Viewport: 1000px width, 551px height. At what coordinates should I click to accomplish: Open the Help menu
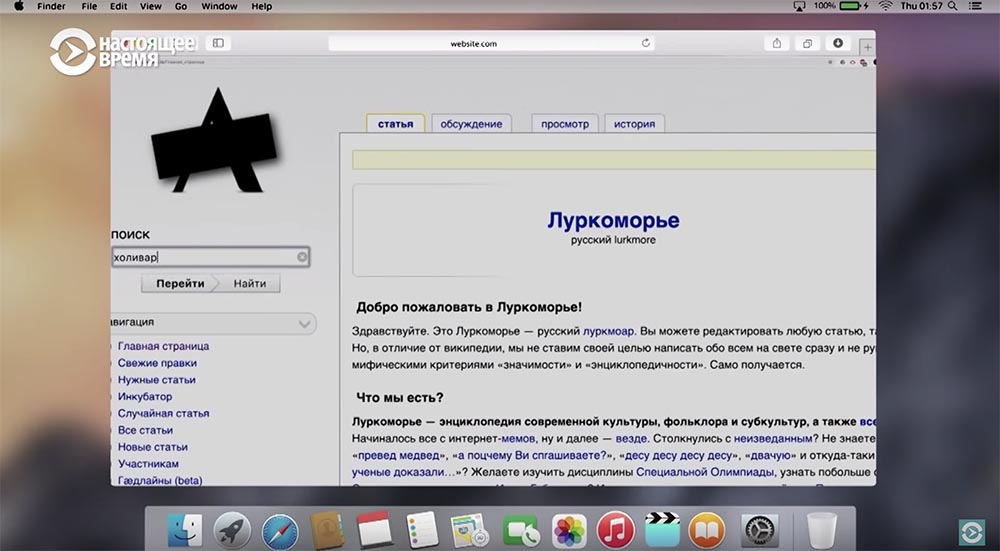[261, 6]
